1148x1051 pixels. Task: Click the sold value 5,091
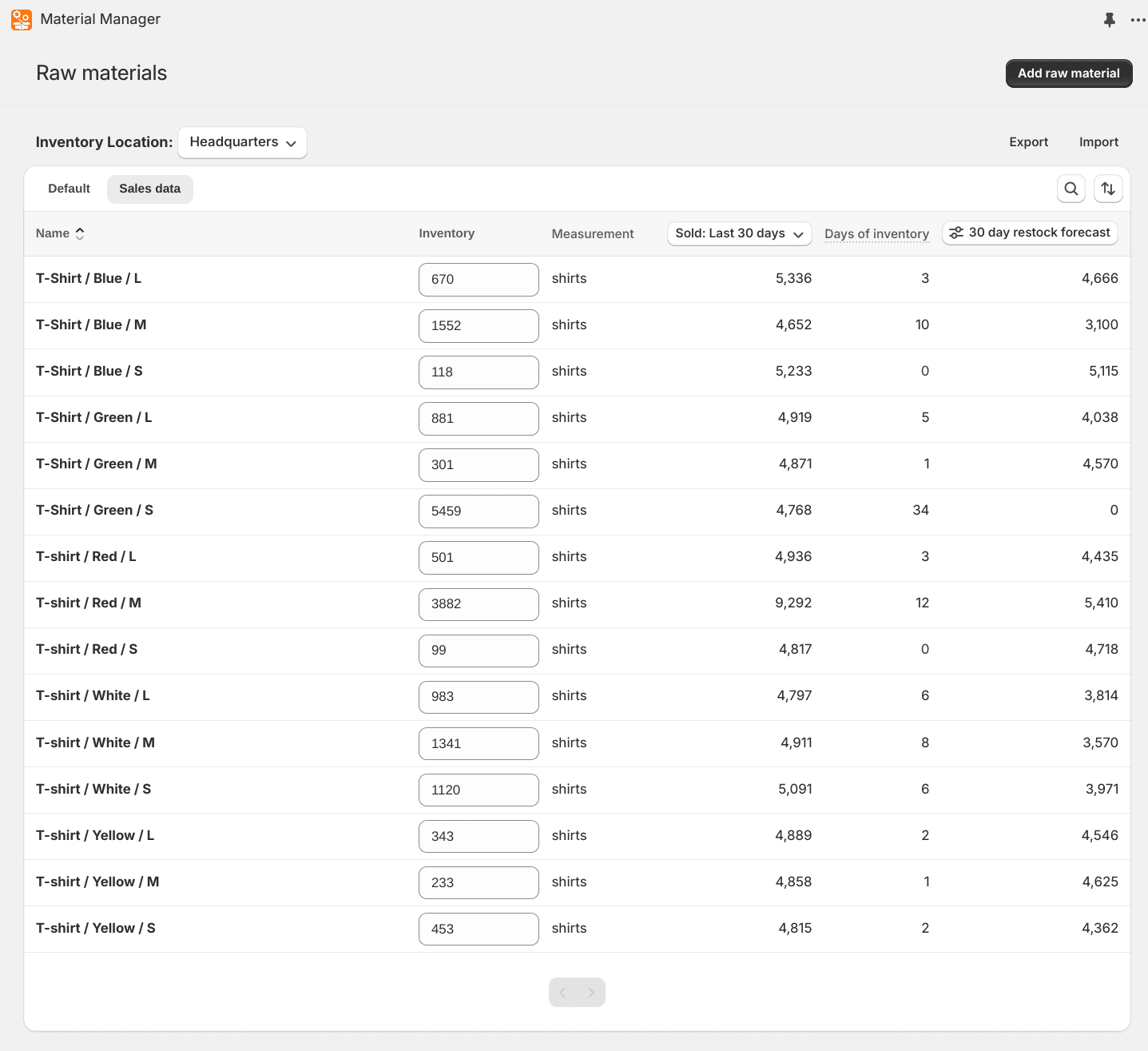coord(795,789)
